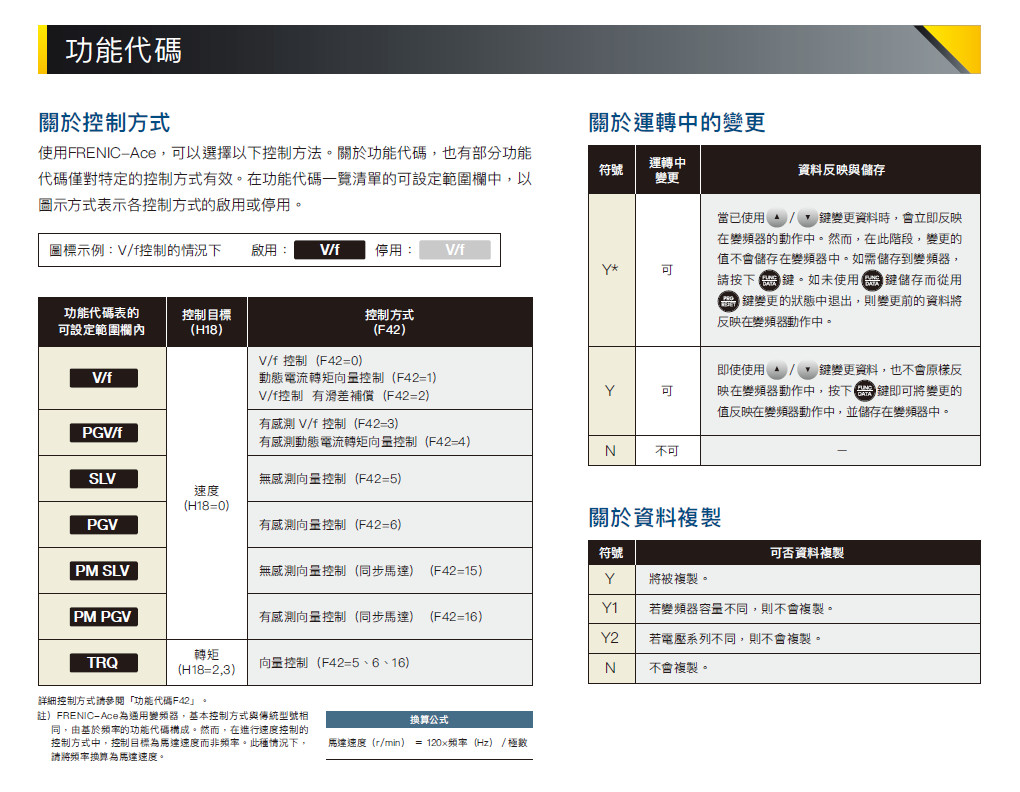This screenshot has width=1020, height=792.
Task: Click the 關於運轉中的變更 heading
Action: coord(677,123)
